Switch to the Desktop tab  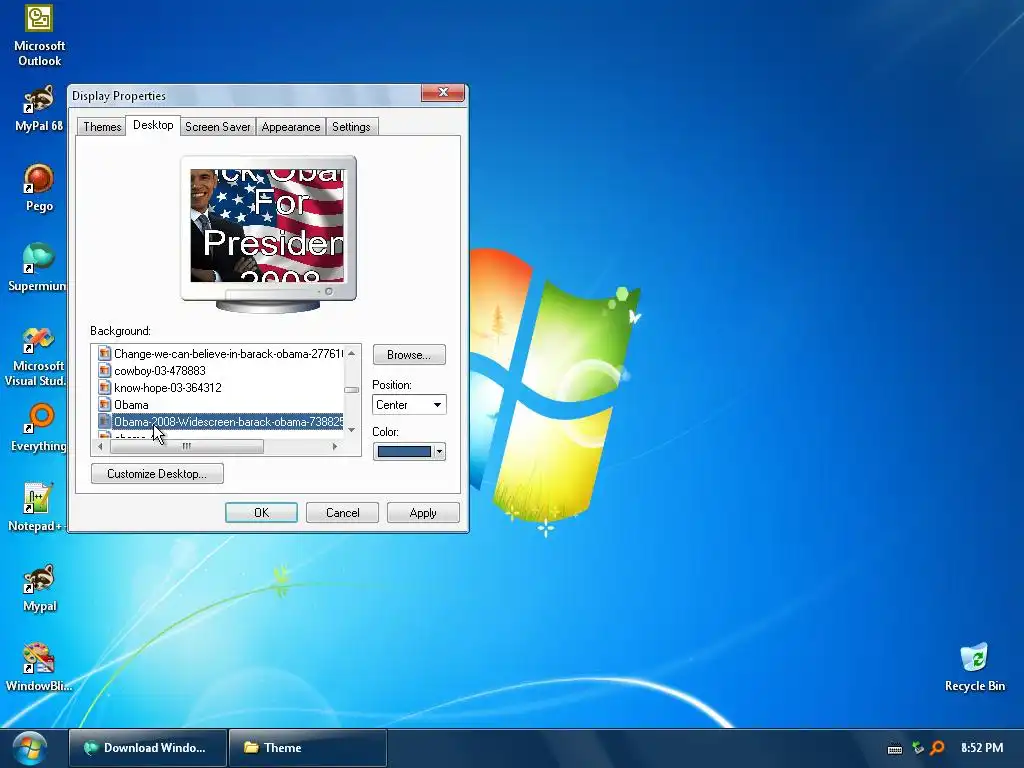[153, 125]
